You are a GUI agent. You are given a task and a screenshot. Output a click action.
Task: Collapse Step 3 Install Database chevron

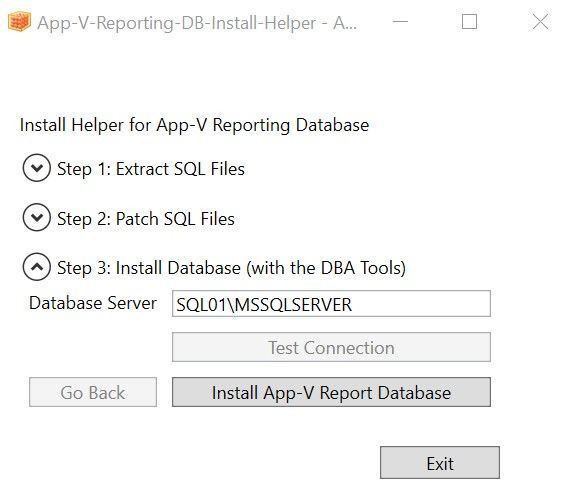[36, 267]
